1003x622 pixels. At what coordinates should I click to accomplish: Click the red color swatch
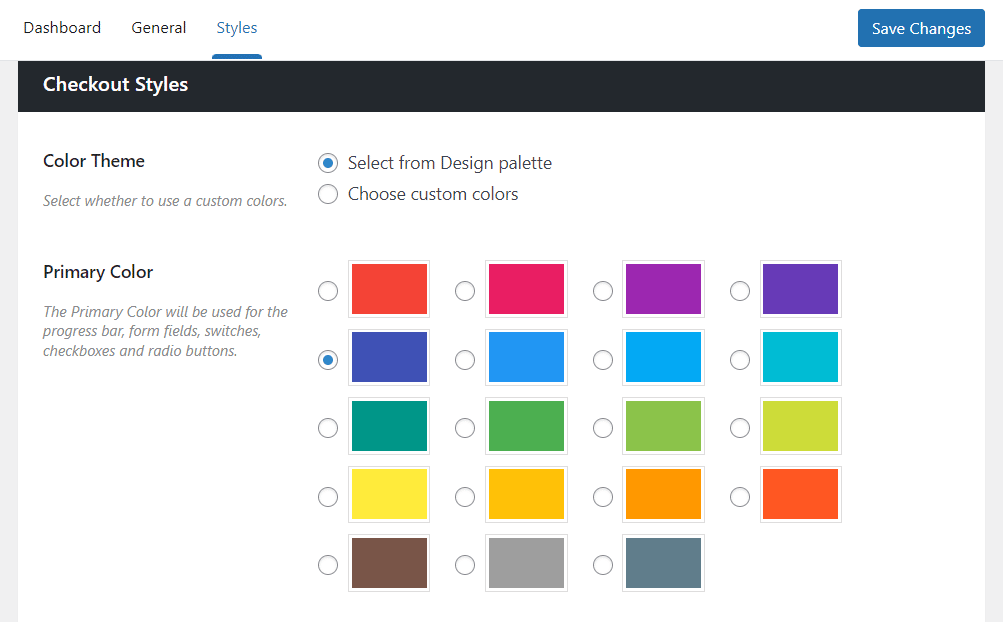click(389, 289)
